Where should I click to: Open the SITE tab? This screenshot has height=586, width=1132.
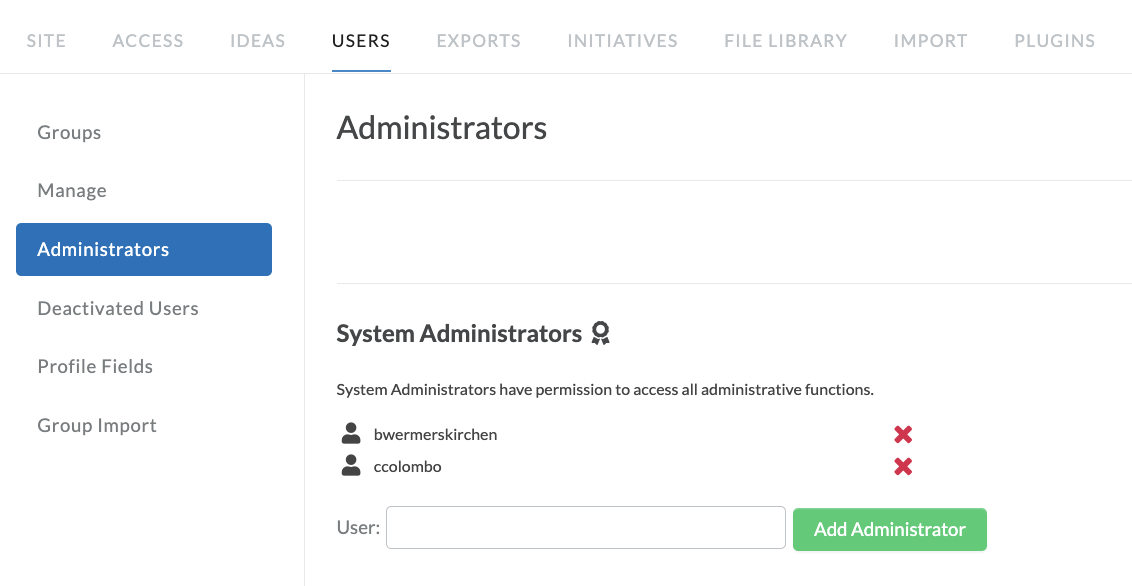click(46, 41)
